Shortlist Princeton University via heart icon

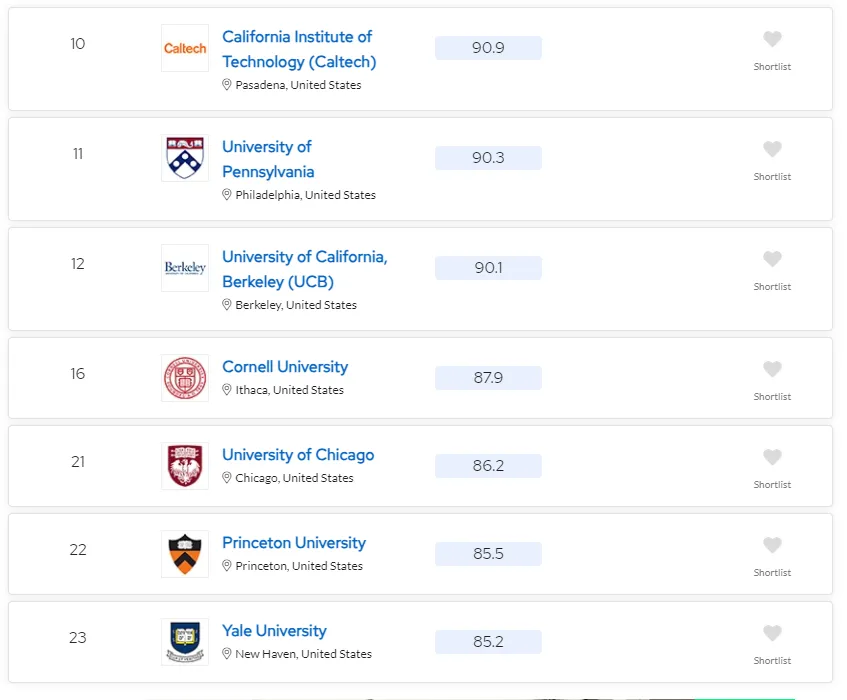point(772,546)
